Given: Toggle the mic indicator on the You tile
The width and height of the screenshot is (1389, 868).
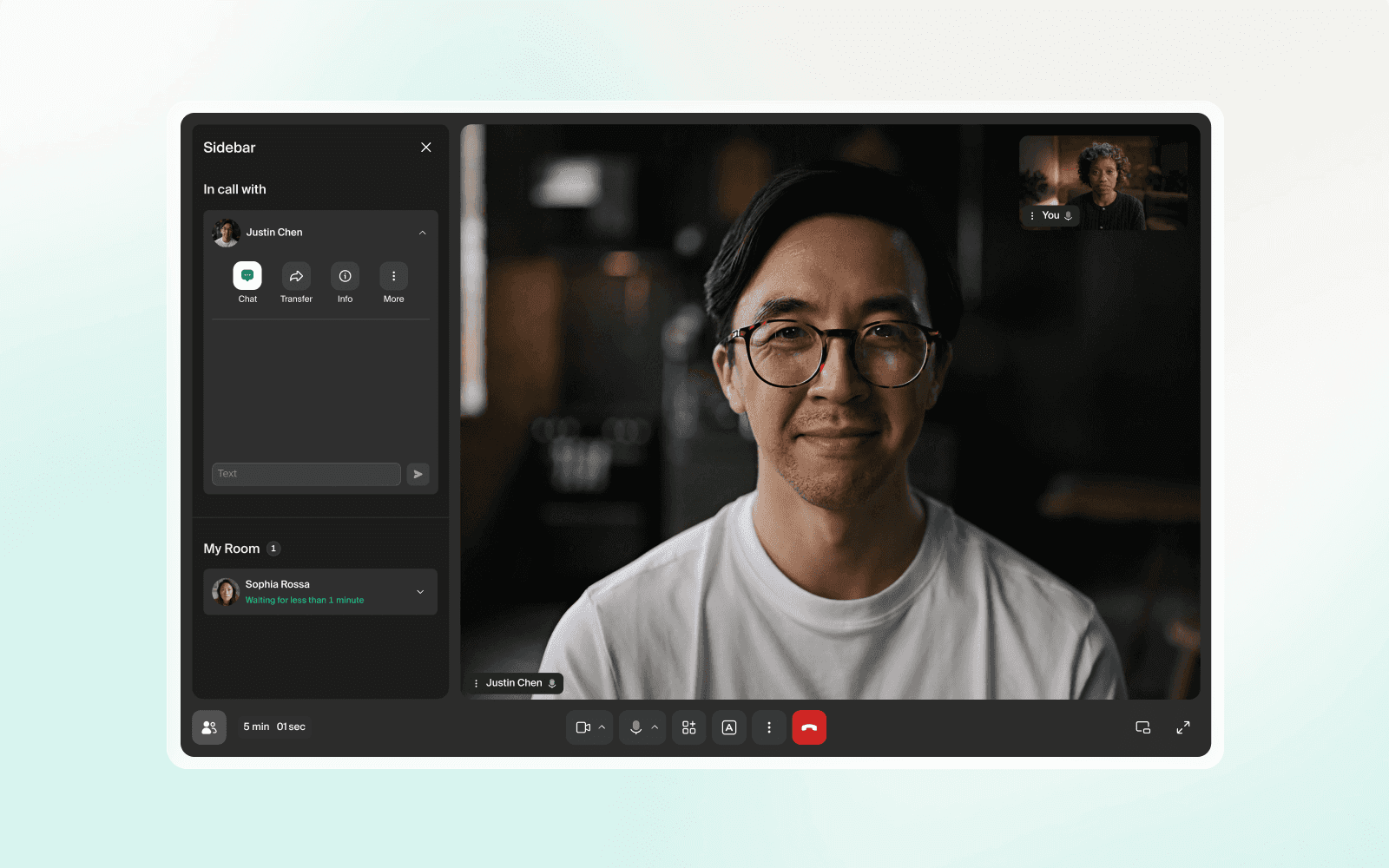Looking at the screenshot, I should 1068,215.
